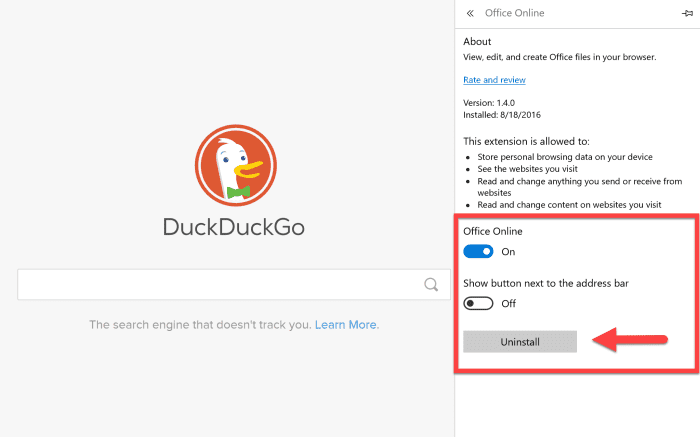Click the Version: 1.4.0 text

click(x=489, y=103)
